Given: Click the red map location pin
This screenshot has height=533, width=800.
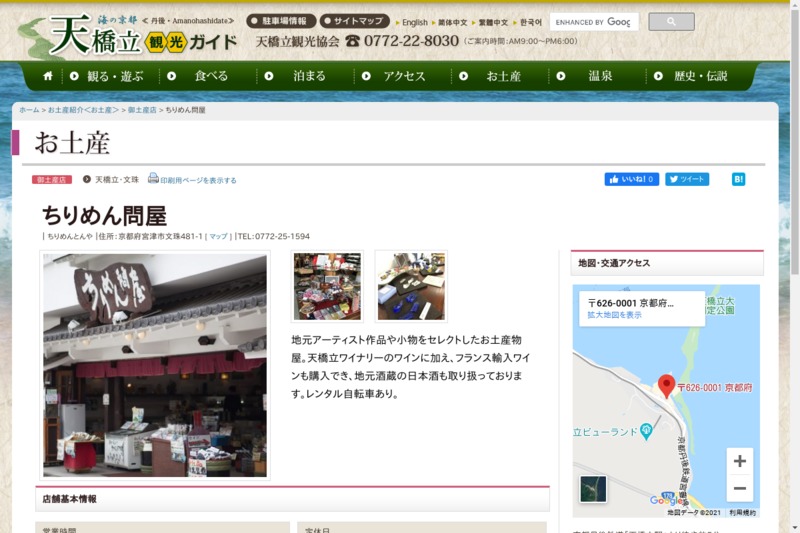Looking at the screenshot, I should (666, 385).
